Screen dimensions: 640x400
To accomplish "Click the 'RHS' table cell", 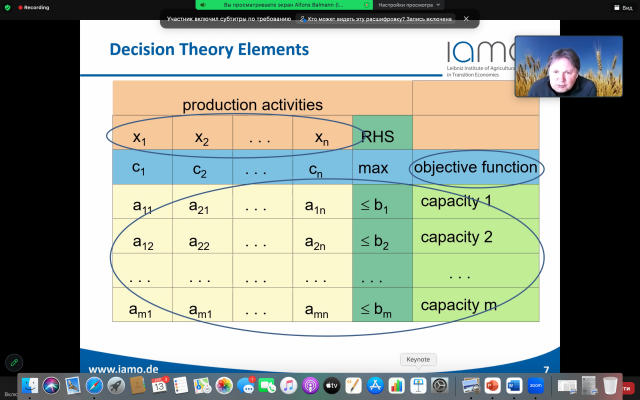I will pos(382,133).
